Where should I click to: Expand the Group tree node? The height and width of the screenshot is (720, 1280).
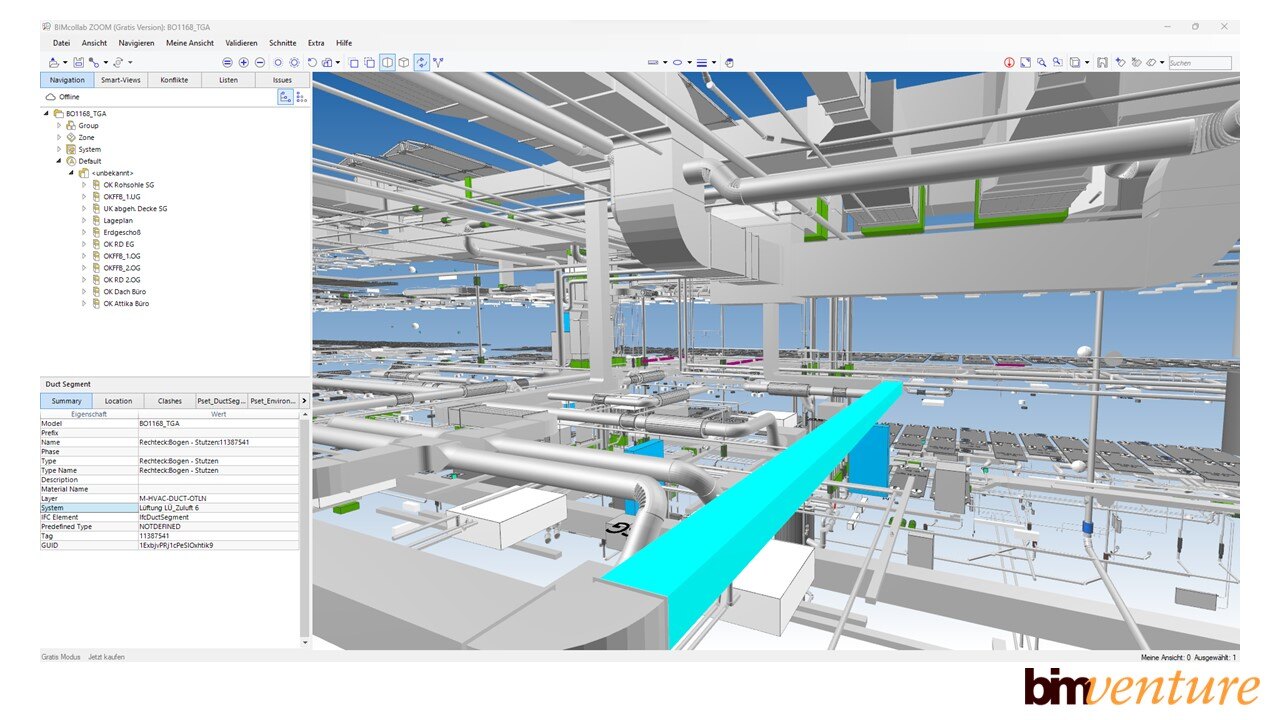(x=57, y=125)
